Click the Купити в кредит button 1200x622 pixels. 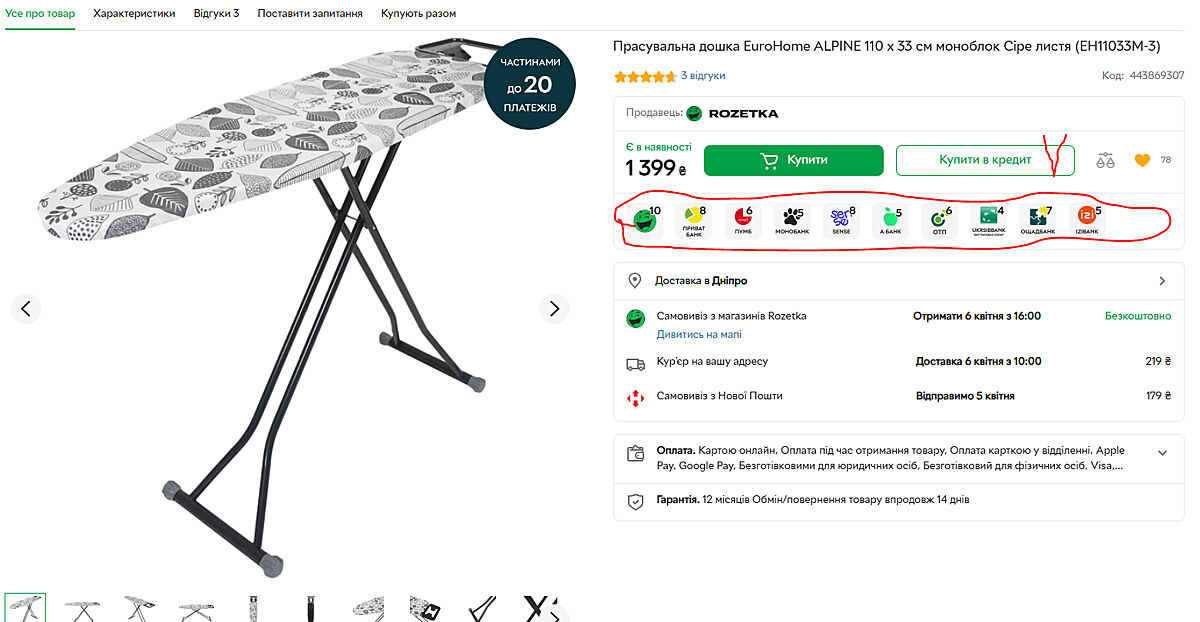(x=984, y=160)
